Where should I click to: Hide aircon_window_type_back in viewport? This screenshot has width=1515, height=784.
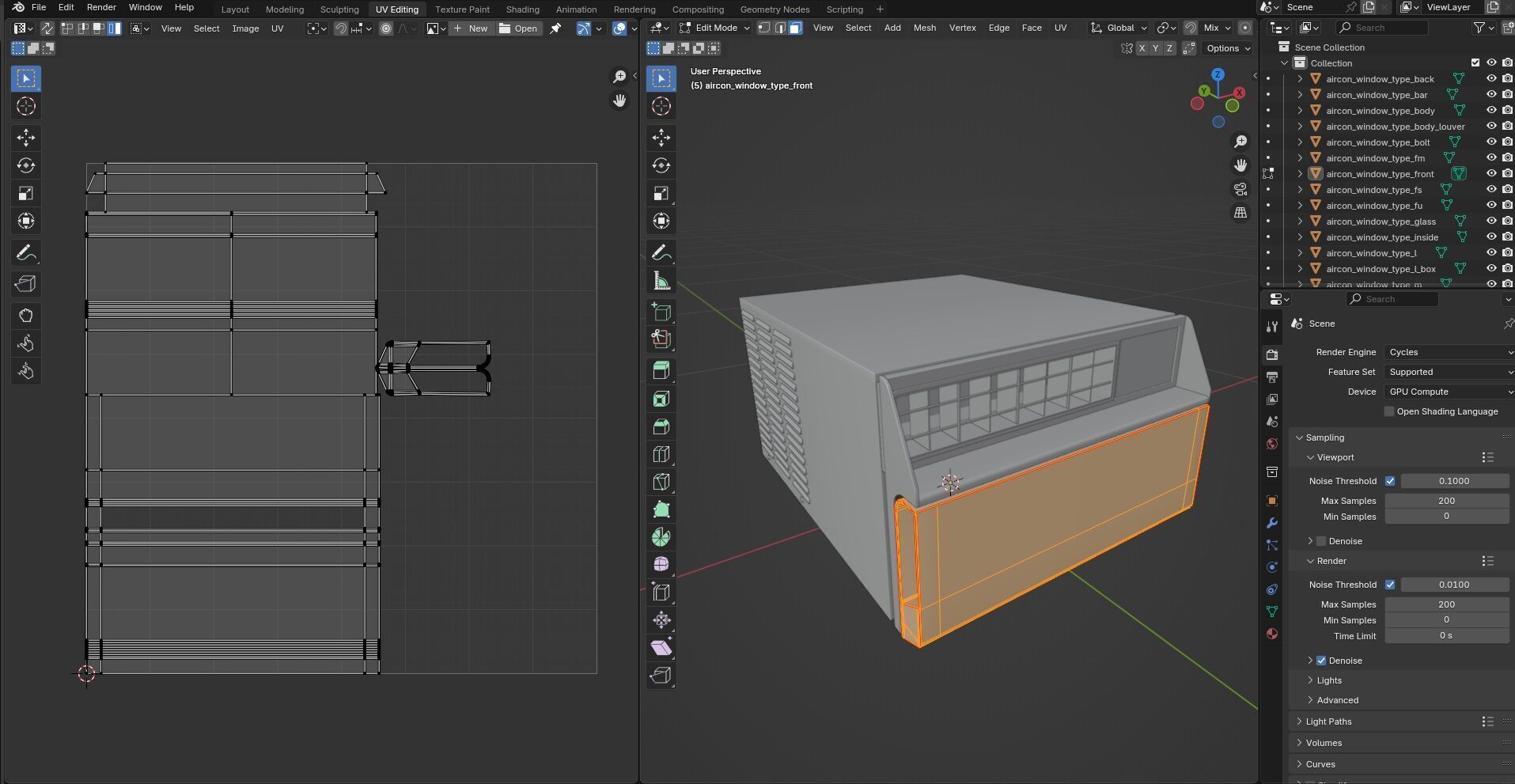point(1491,79)
